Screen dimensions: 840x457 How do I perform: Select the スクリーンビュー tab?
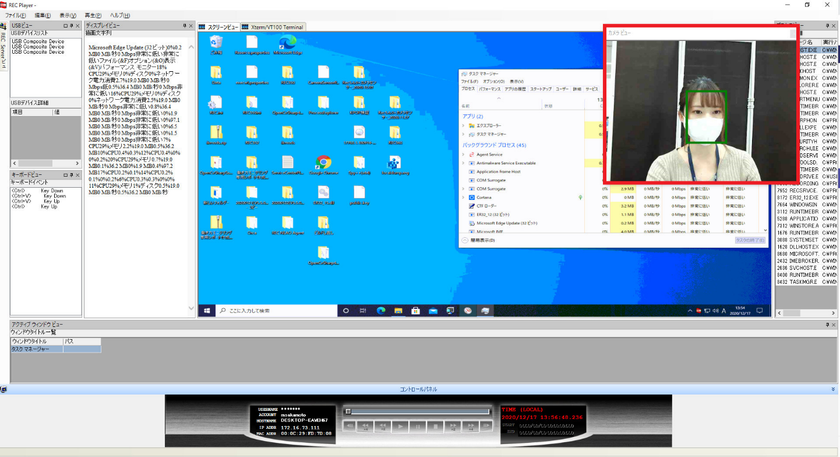pos(219,27)
